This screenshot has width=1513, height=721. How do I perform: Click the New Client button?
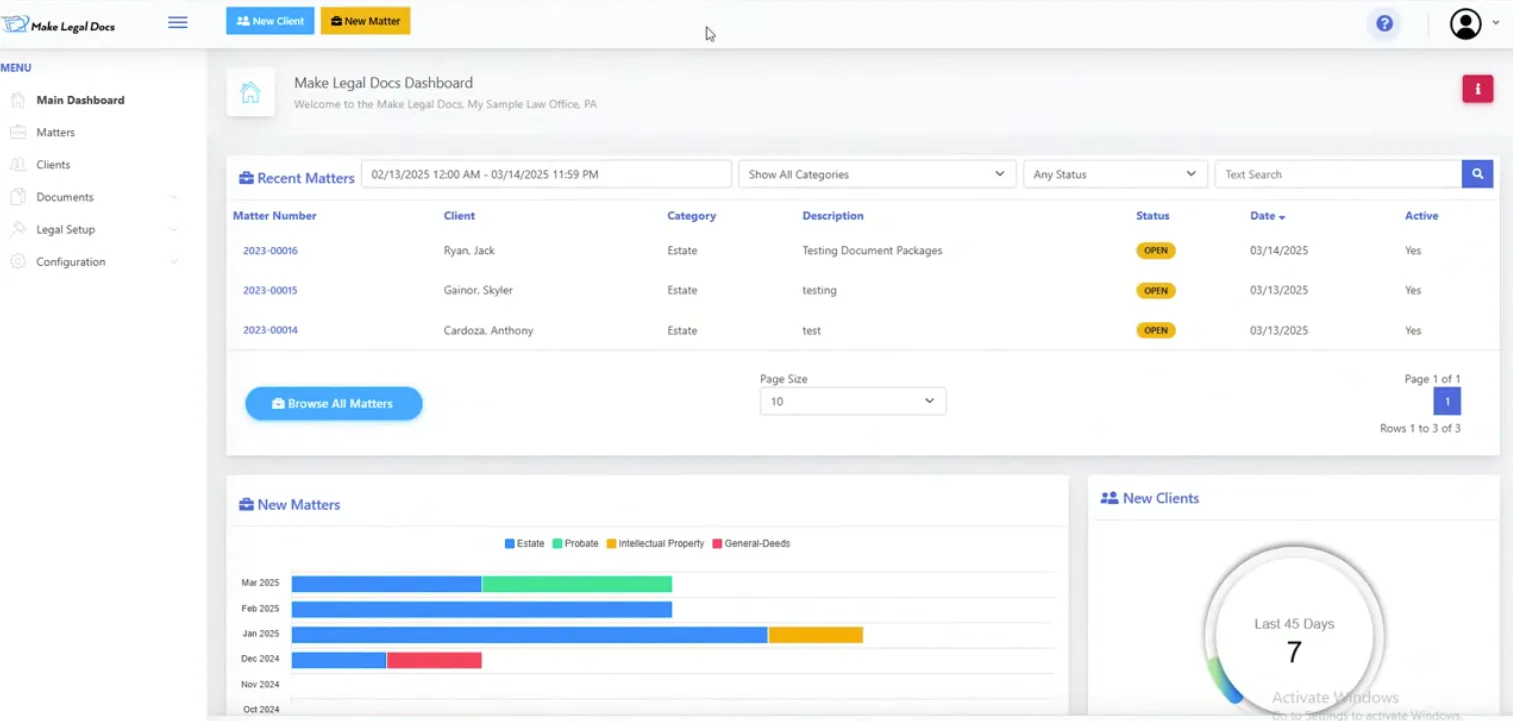click(270, 21)
